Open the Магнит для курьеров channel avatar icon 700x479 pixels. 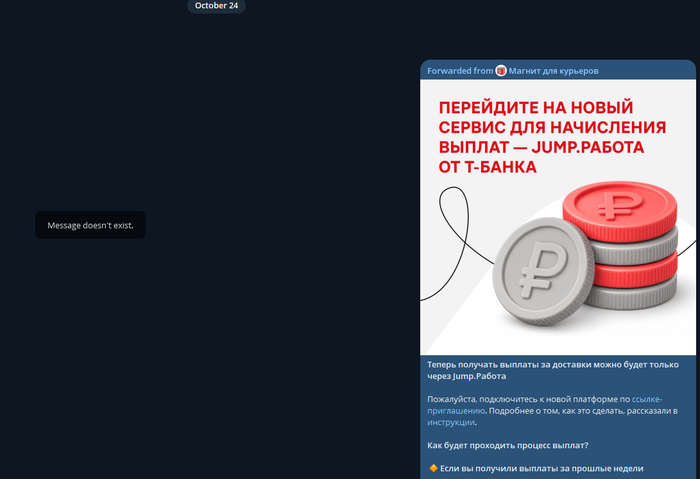pos(501,71)
